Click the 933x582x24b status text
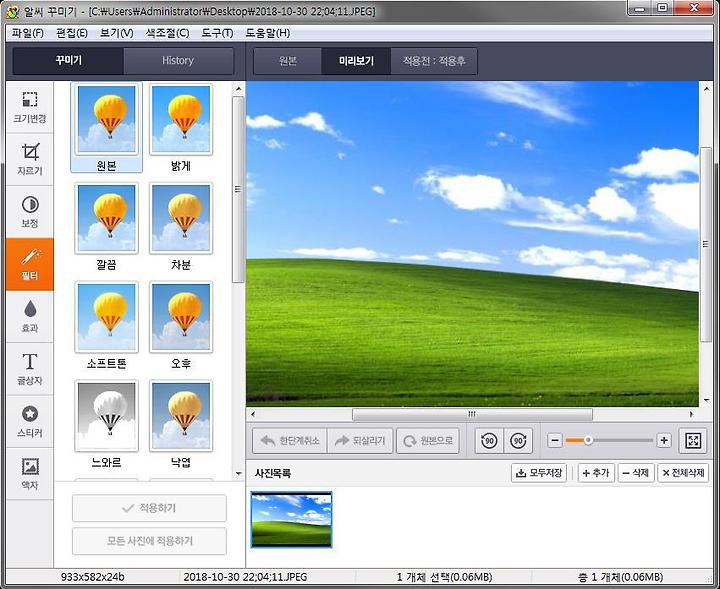 (93, 577)
